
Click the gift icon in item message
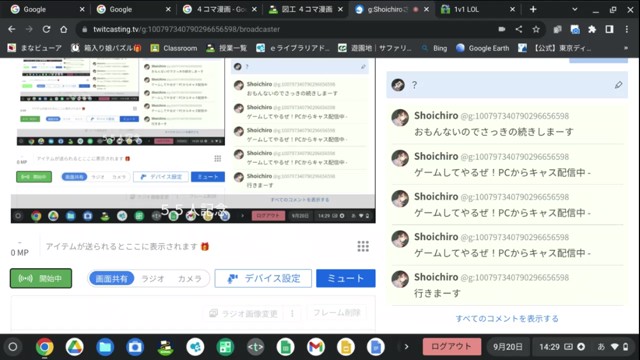pos(205,247)
